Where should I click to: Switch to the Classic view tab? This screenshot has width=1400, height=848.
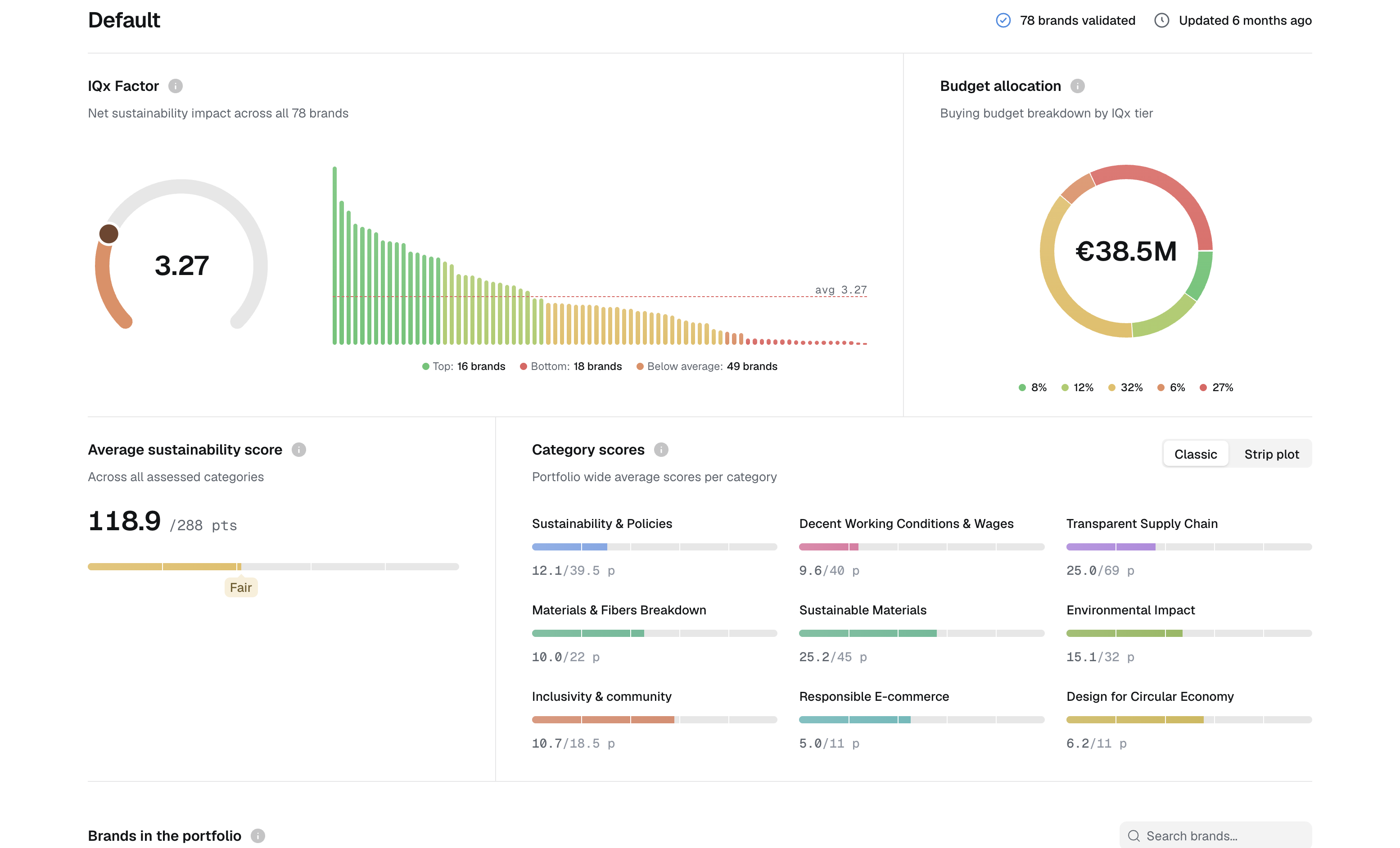pos(1196,454)
